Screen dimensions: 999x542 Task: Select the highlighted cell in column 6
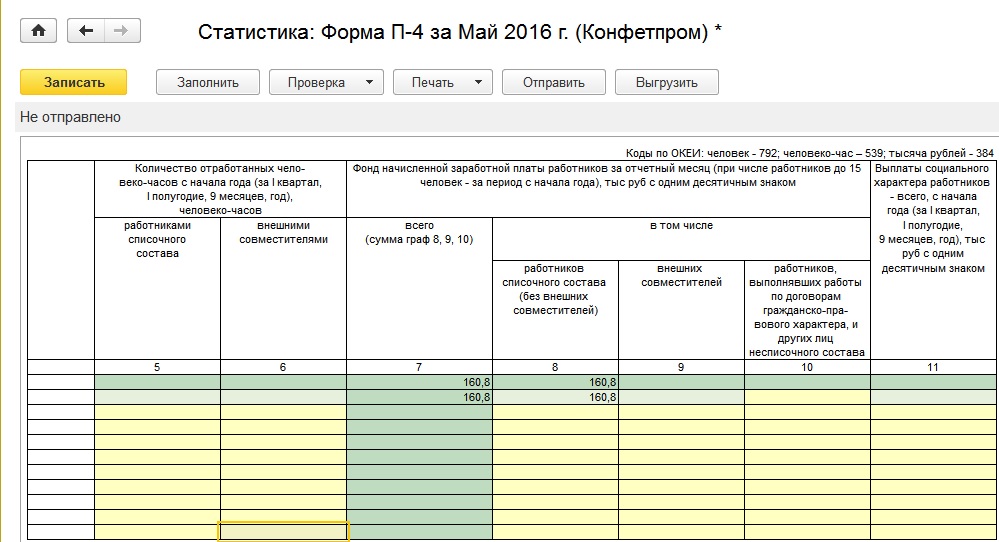[284, 531]
